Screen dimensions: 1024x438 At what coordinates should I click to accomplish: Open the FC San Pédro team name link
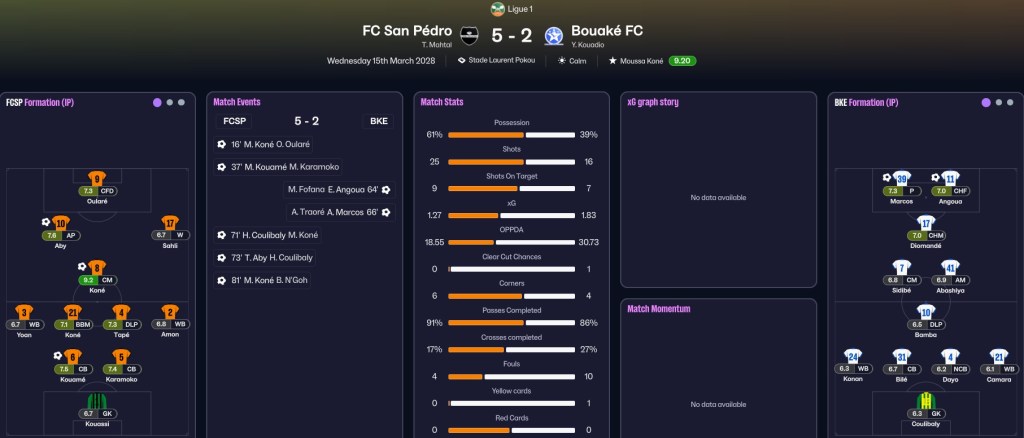(407, 30)
